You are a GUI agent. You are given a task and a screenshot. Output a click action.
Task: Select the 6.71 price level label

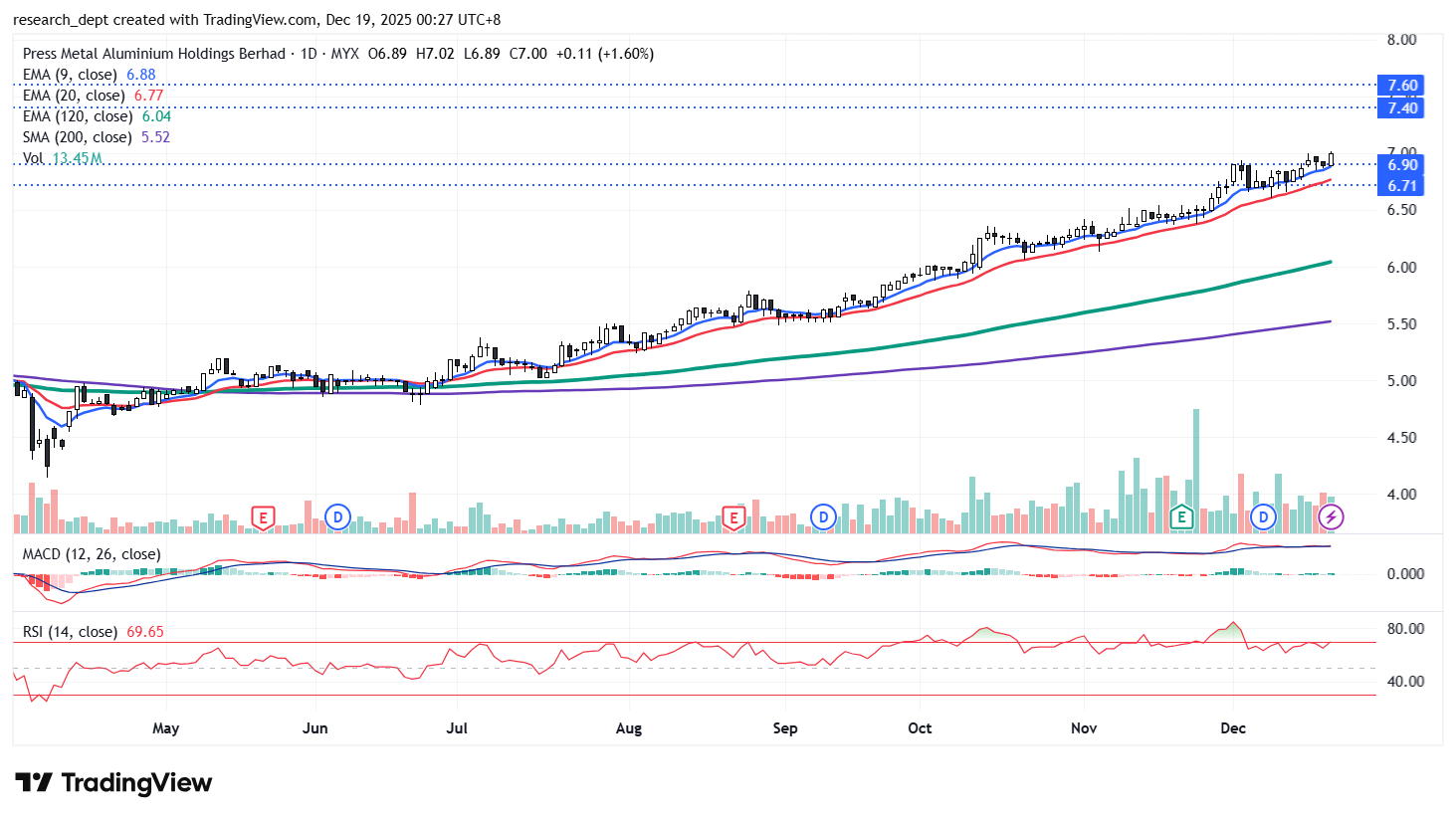(x=1401, y=186)
